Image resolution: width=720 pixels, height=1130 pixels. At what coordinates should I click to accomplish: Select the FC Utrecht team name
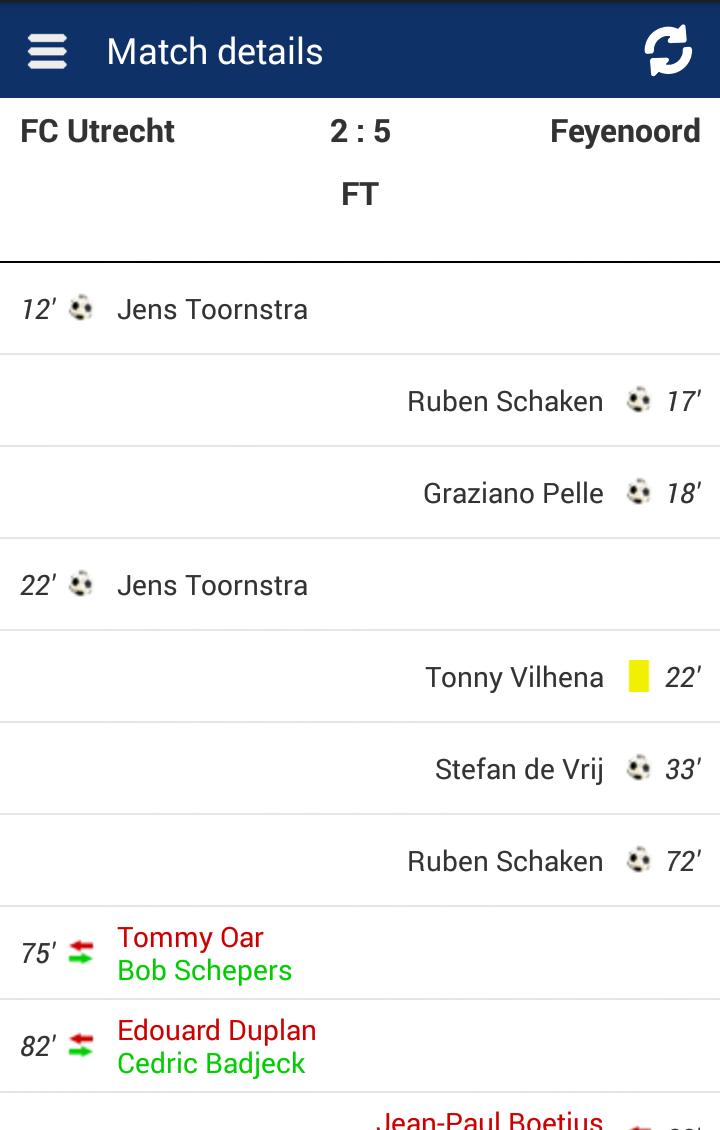[x=98, y=131]
